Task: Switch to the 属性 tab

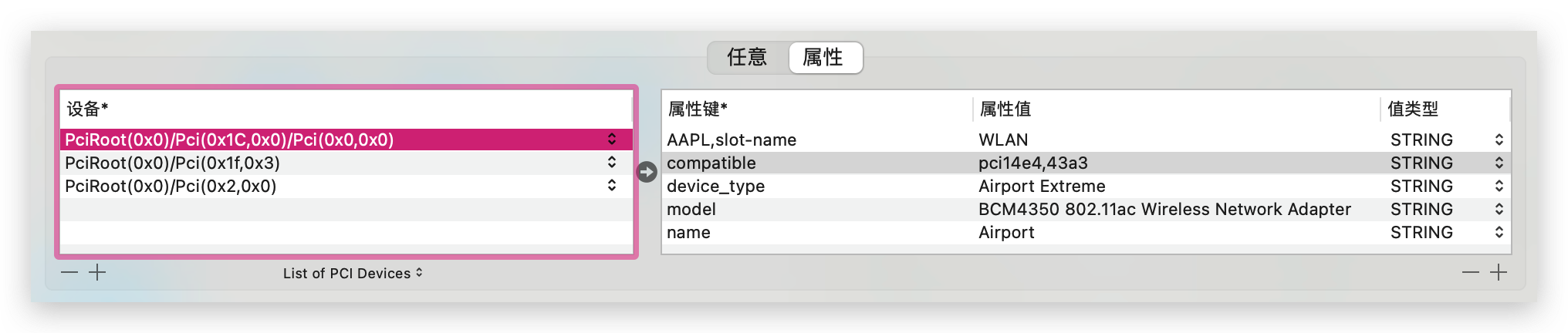Action: [824, 57]
